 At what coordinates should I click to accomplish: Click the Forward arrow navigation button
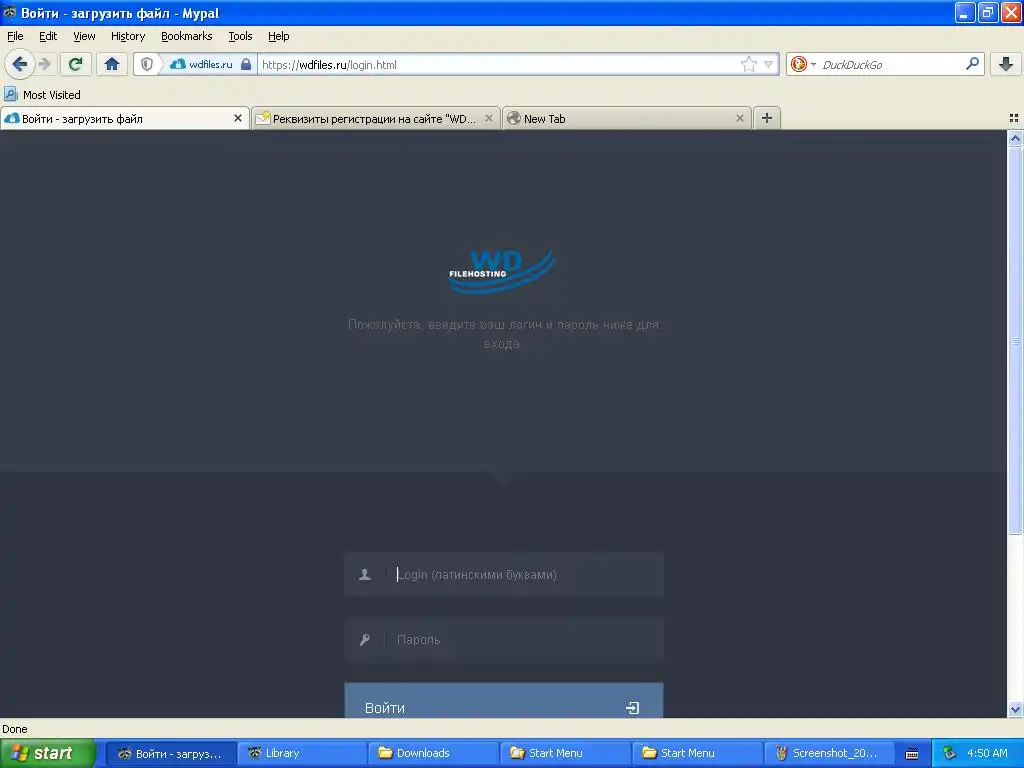44,64
